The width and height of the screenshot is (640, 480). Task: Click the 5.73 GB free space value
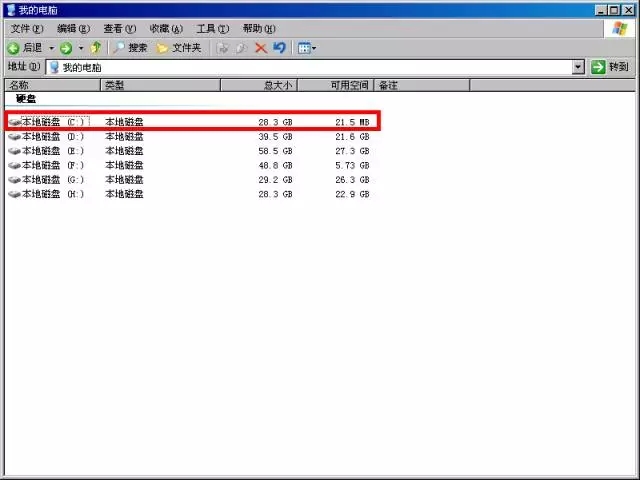pos(352,165)
